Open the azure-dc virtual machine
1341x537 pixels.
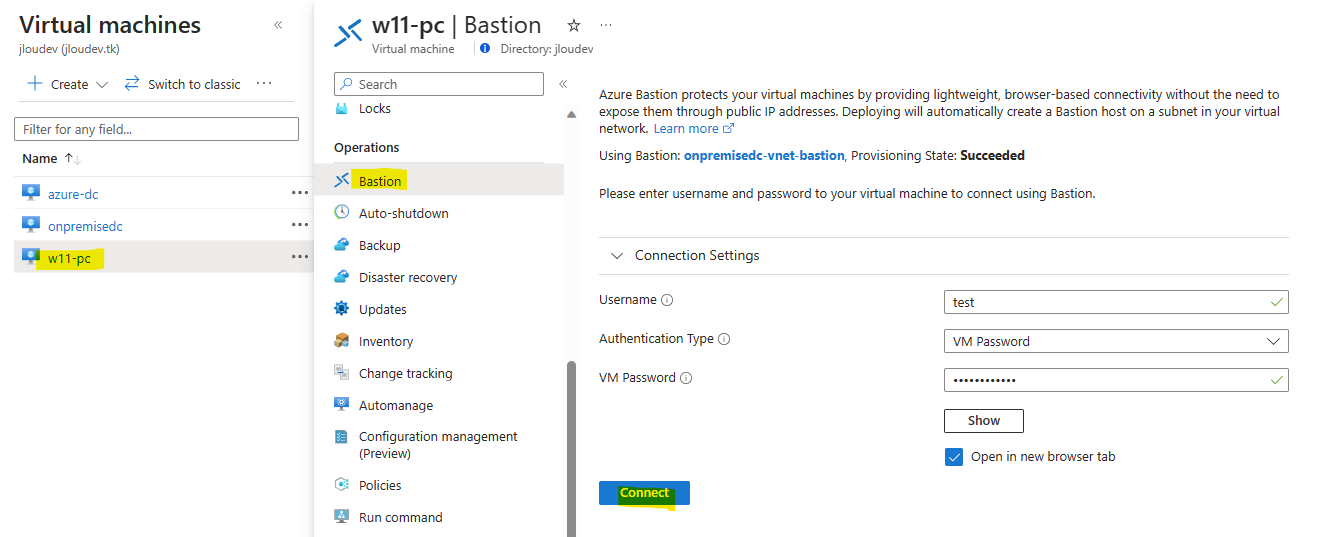[73, 194]
